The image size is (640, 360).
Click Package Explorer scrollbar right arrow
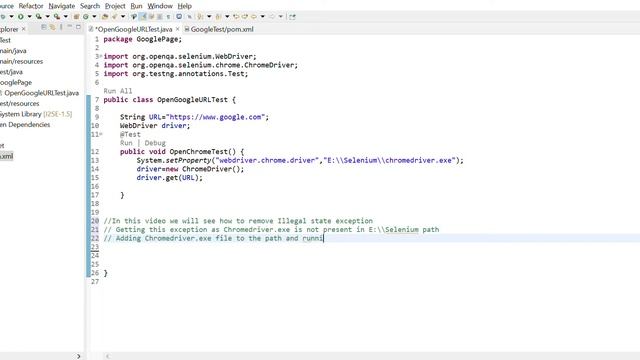click(x=78, y=356)
